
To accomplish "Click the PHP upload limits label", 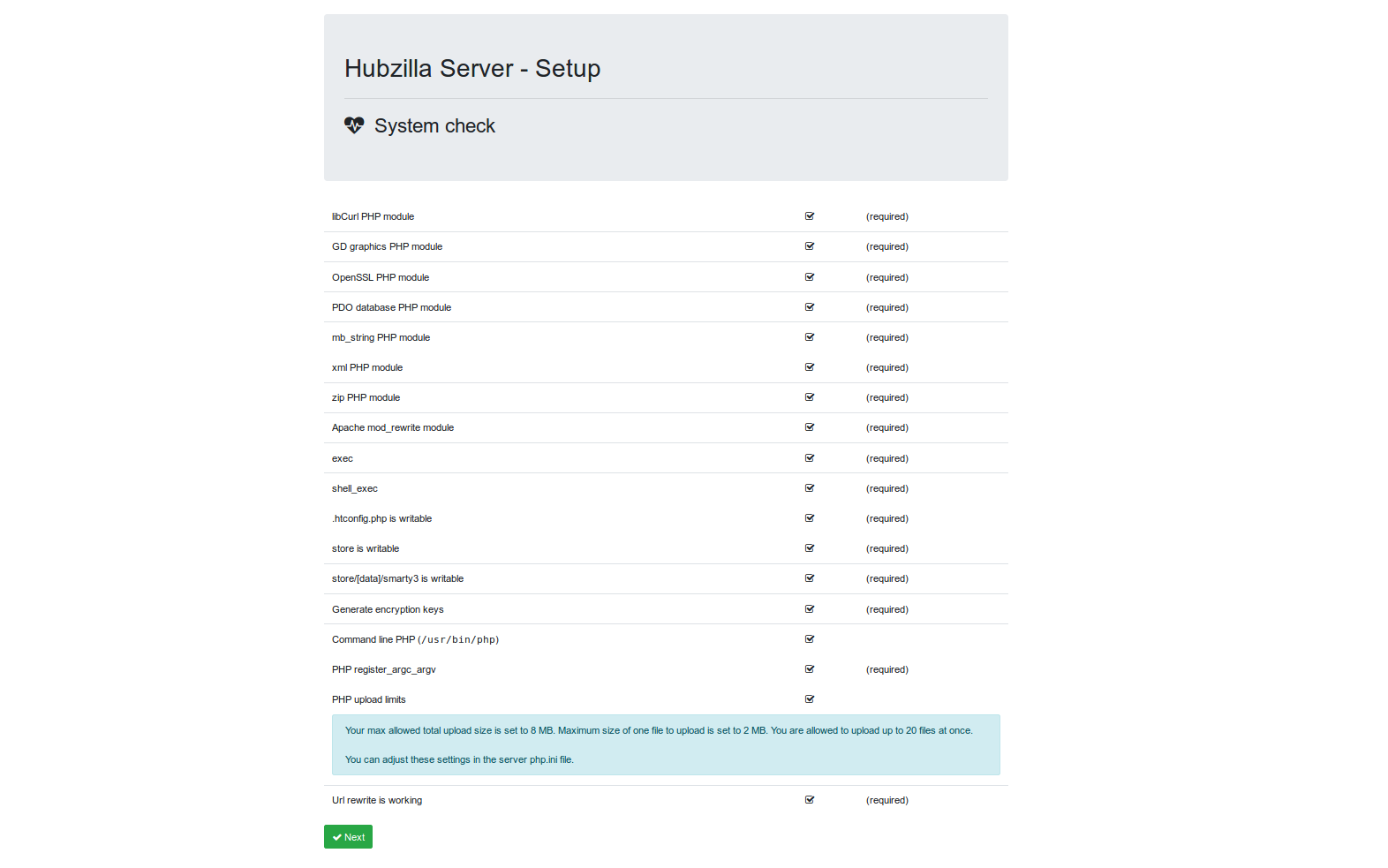I will pyautogui.click(x=369, y=699).
